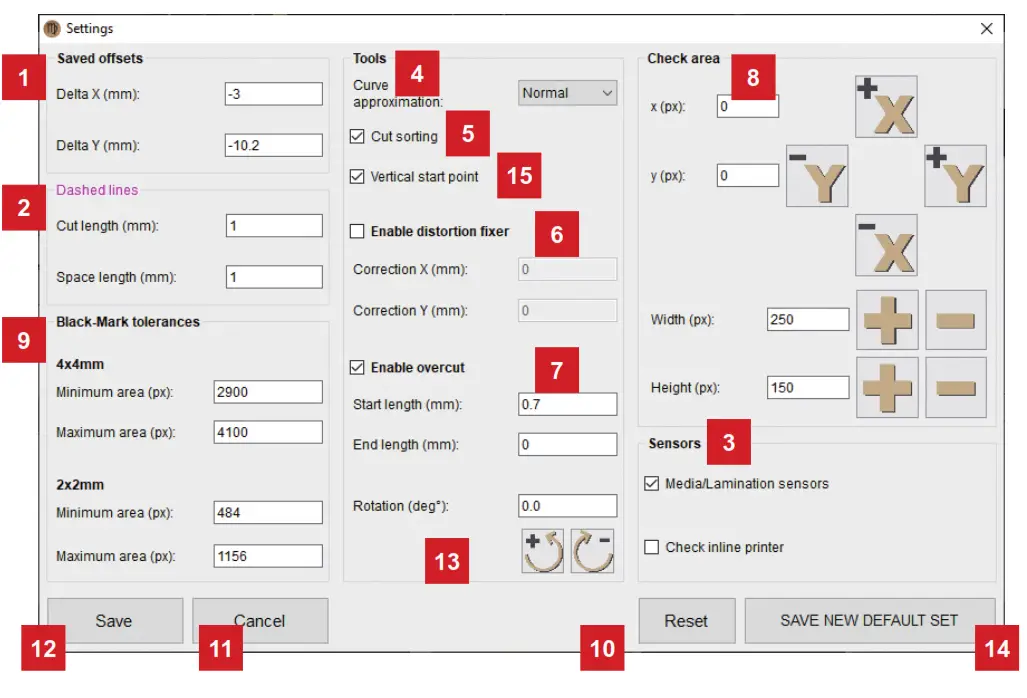1027x698 pixels.
Task: Increase Height with the plus icon
Action: pyautogui.click(x=886, y=386)
